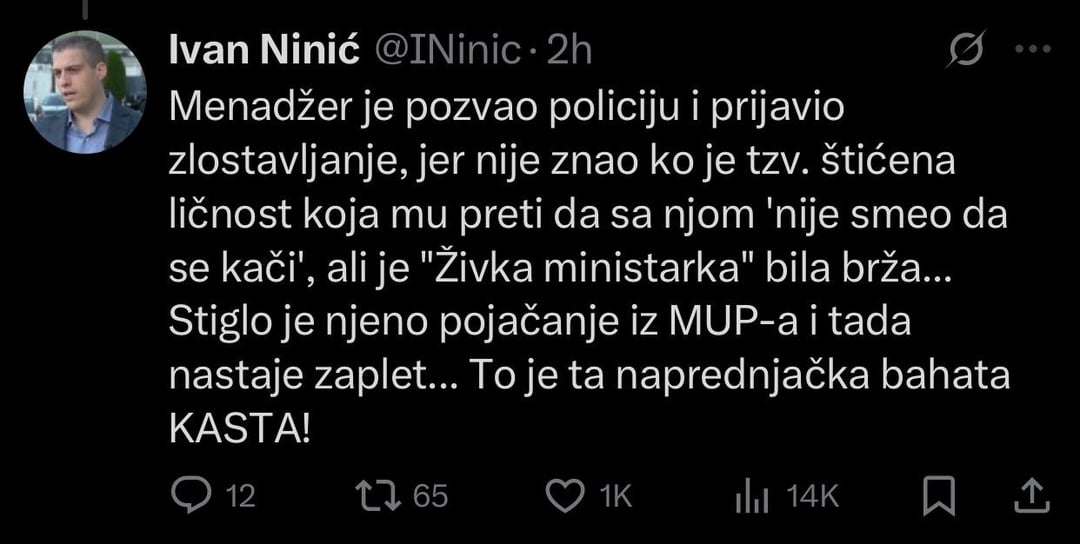
Task: Click the Grok slashed-circle icon
Action: point(965,49)
